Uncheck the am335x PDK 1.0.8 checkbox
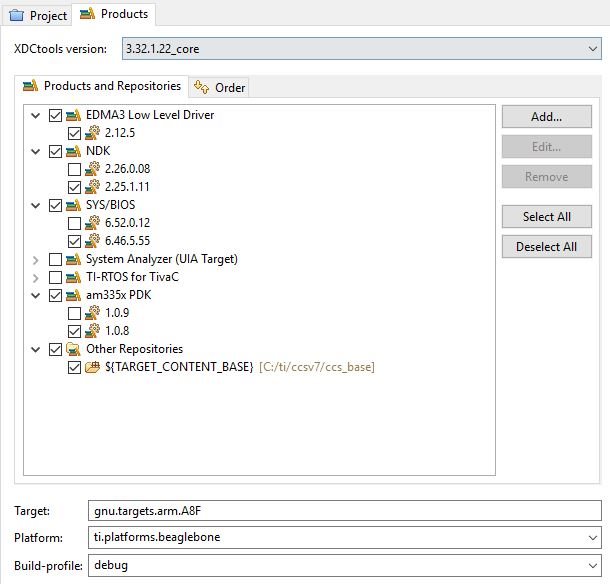 pos(74,331)
